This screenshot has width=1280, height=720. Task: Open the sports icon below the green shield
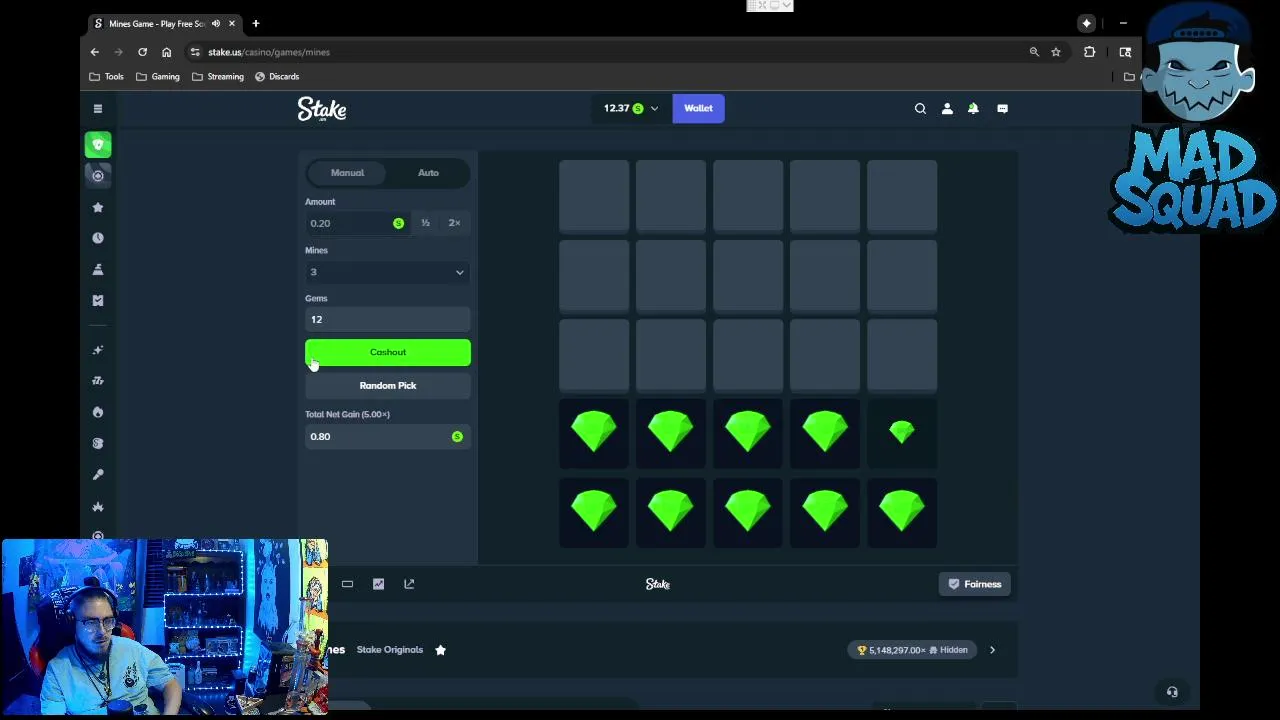pyautogui.click(x=98, y=176)
